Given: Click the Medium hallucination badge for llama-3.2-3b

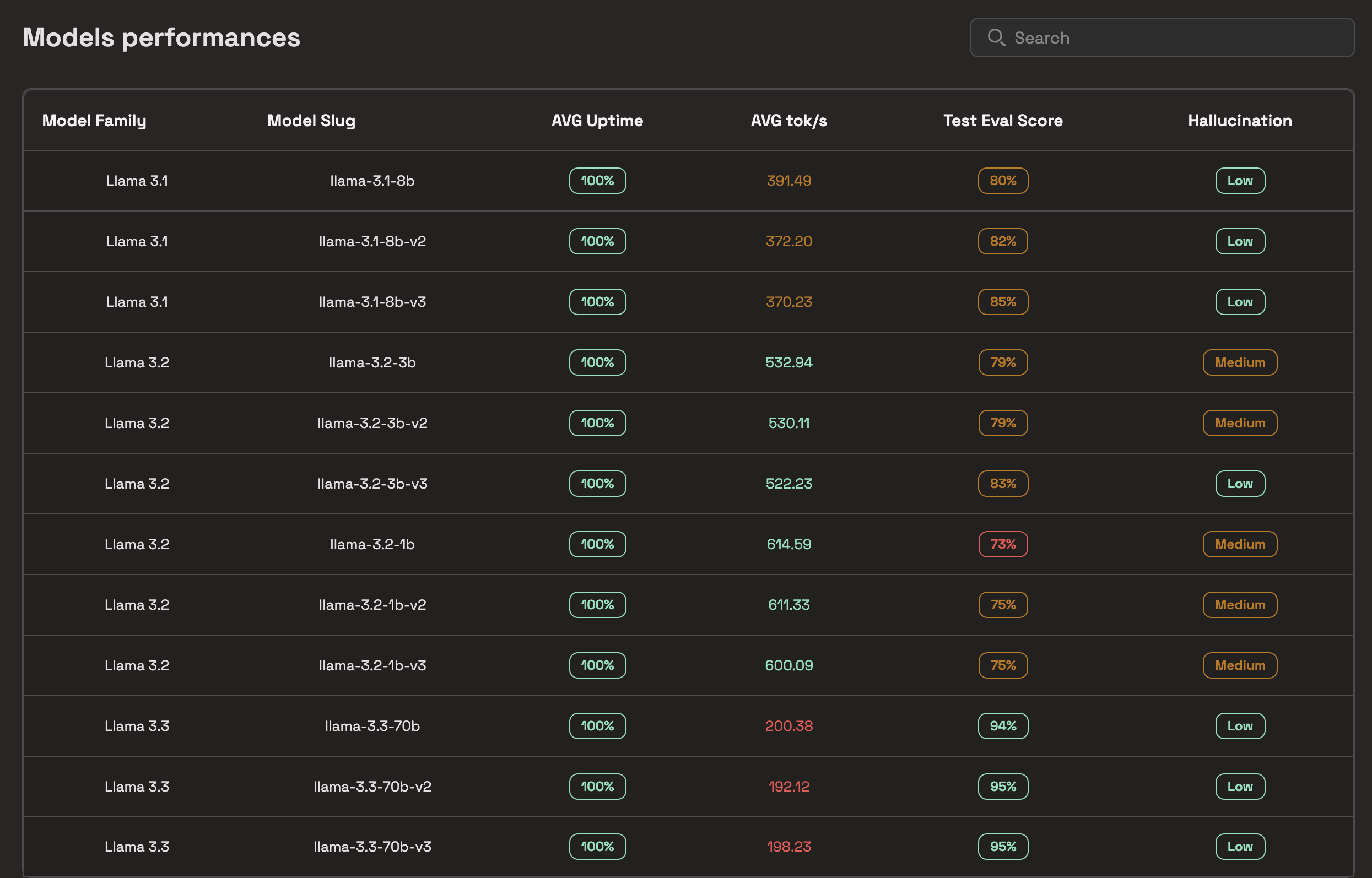Looking at the screenshot, I should (x=1240, y=362).
